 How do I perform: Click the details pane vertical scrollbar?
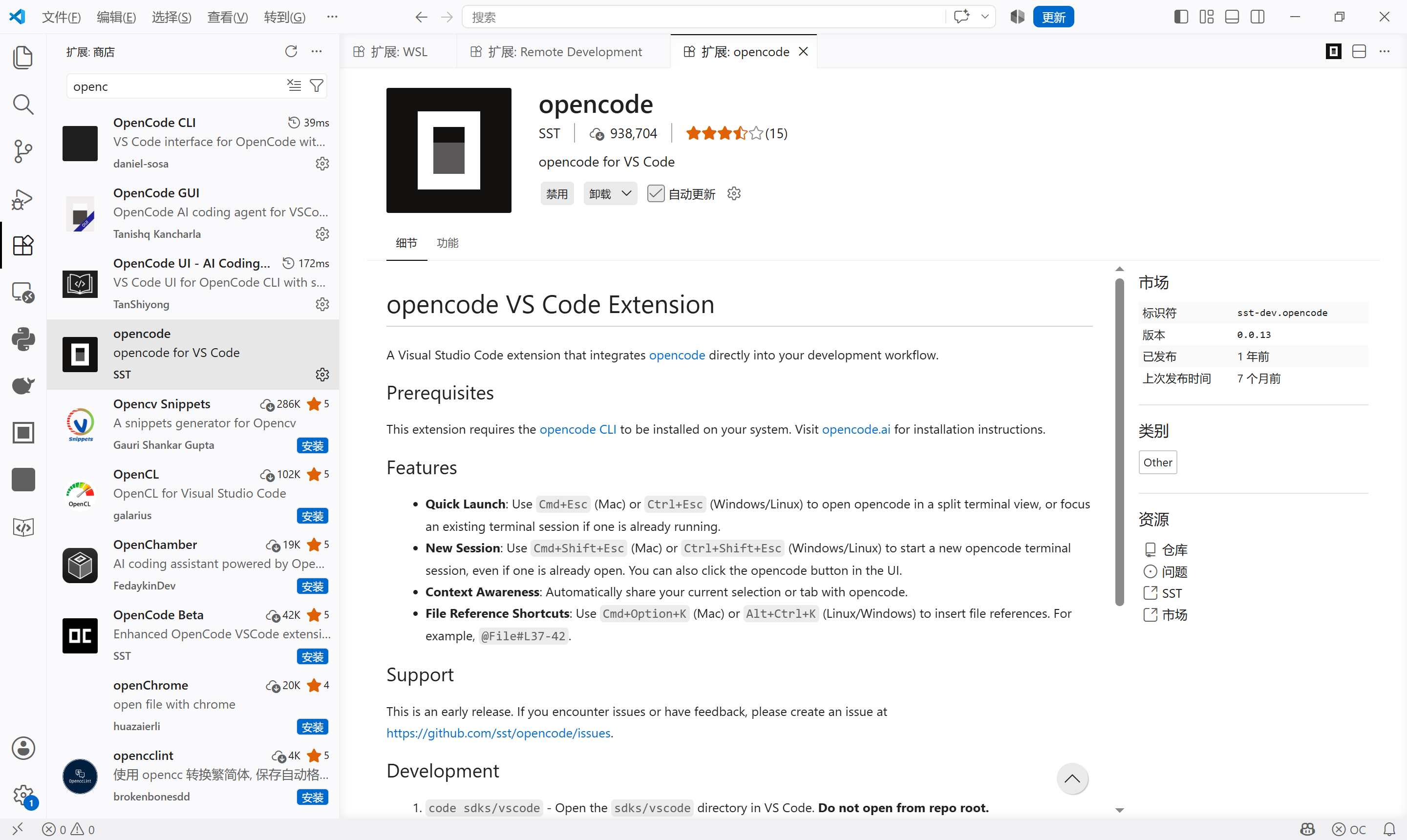[1119, 441]
